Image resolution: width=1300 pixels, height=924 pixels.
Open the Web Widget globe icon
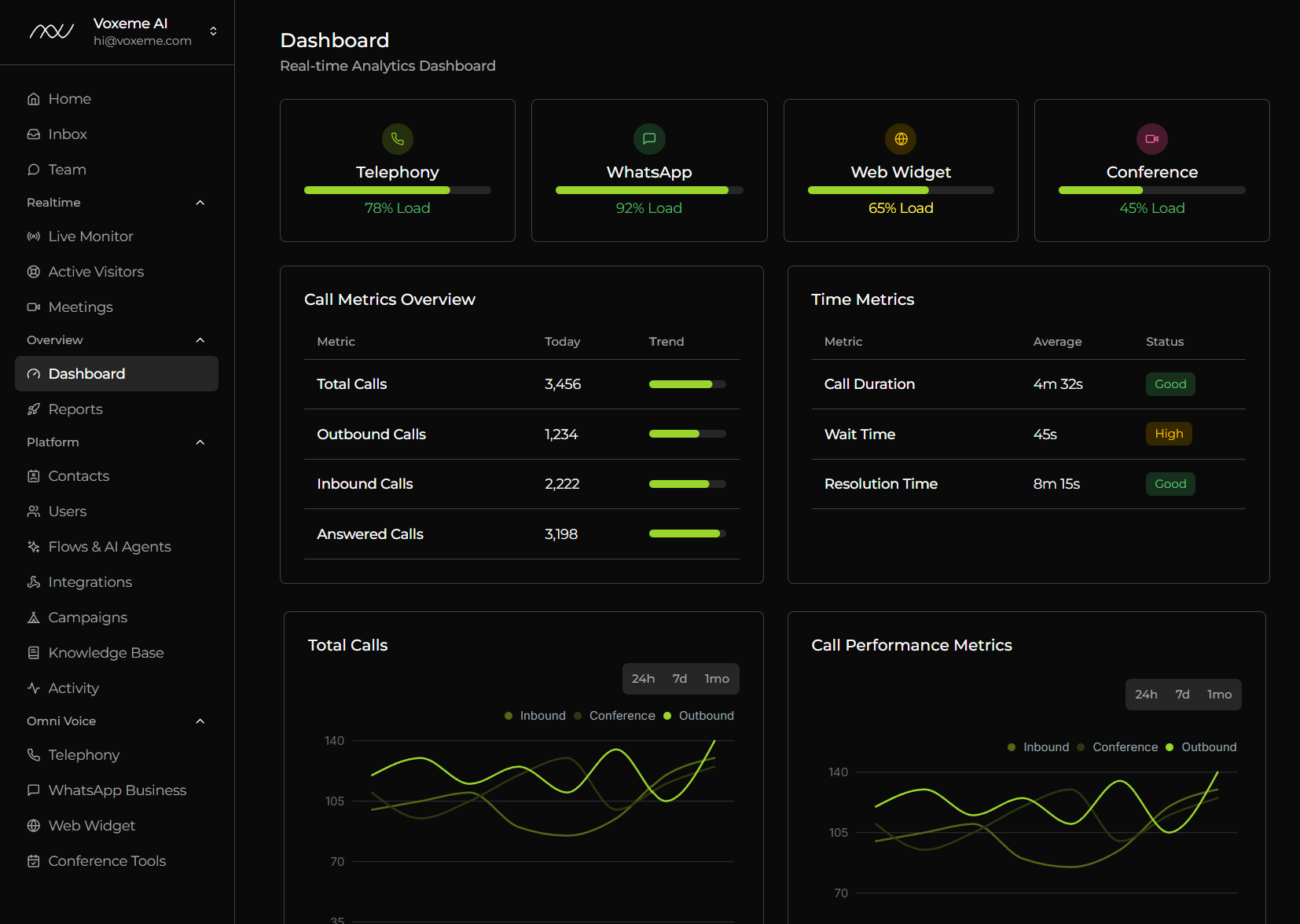[x=901, y=139]
